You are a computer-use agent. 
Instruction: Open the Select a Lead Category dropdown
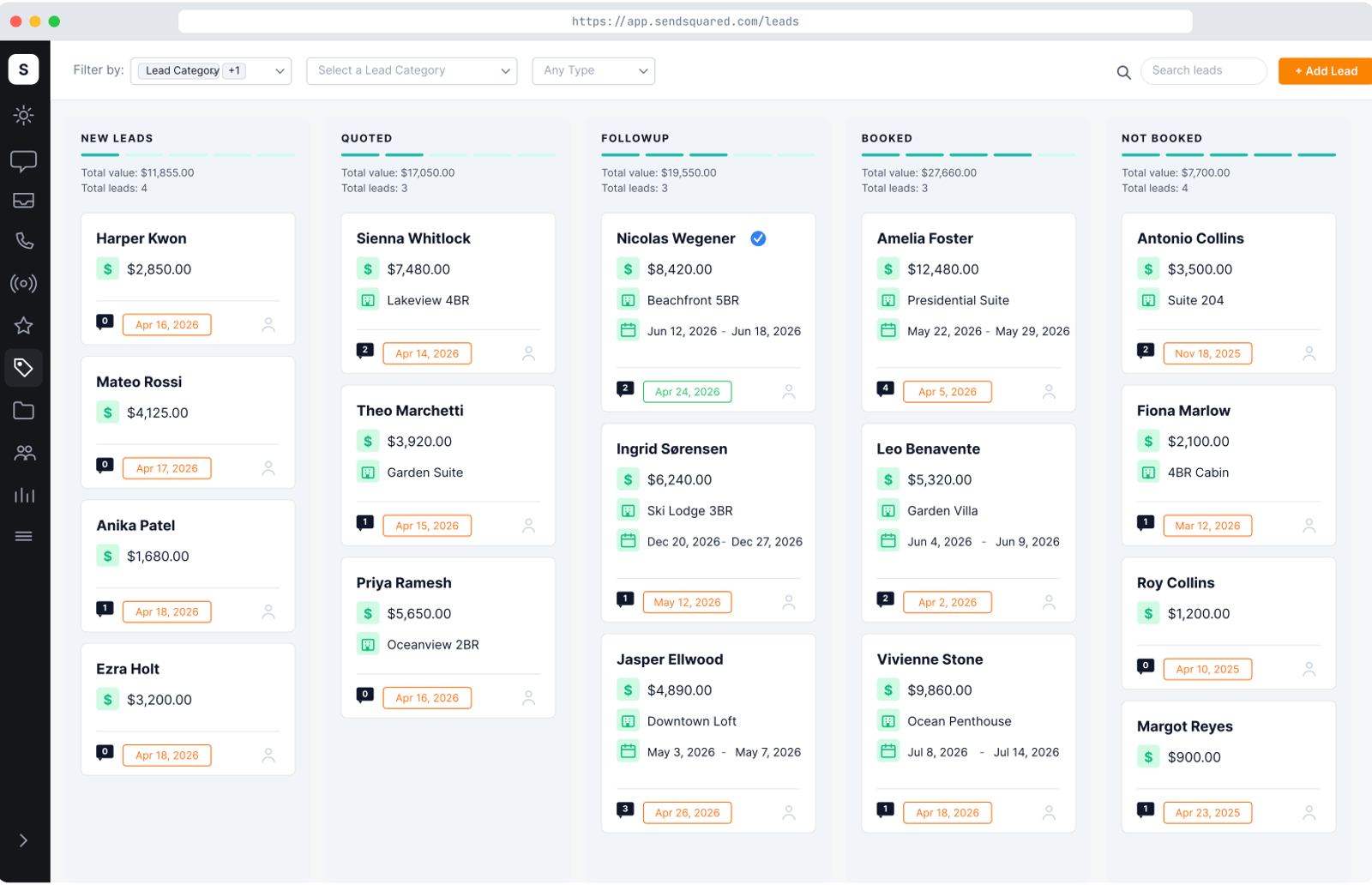(412, 71)
